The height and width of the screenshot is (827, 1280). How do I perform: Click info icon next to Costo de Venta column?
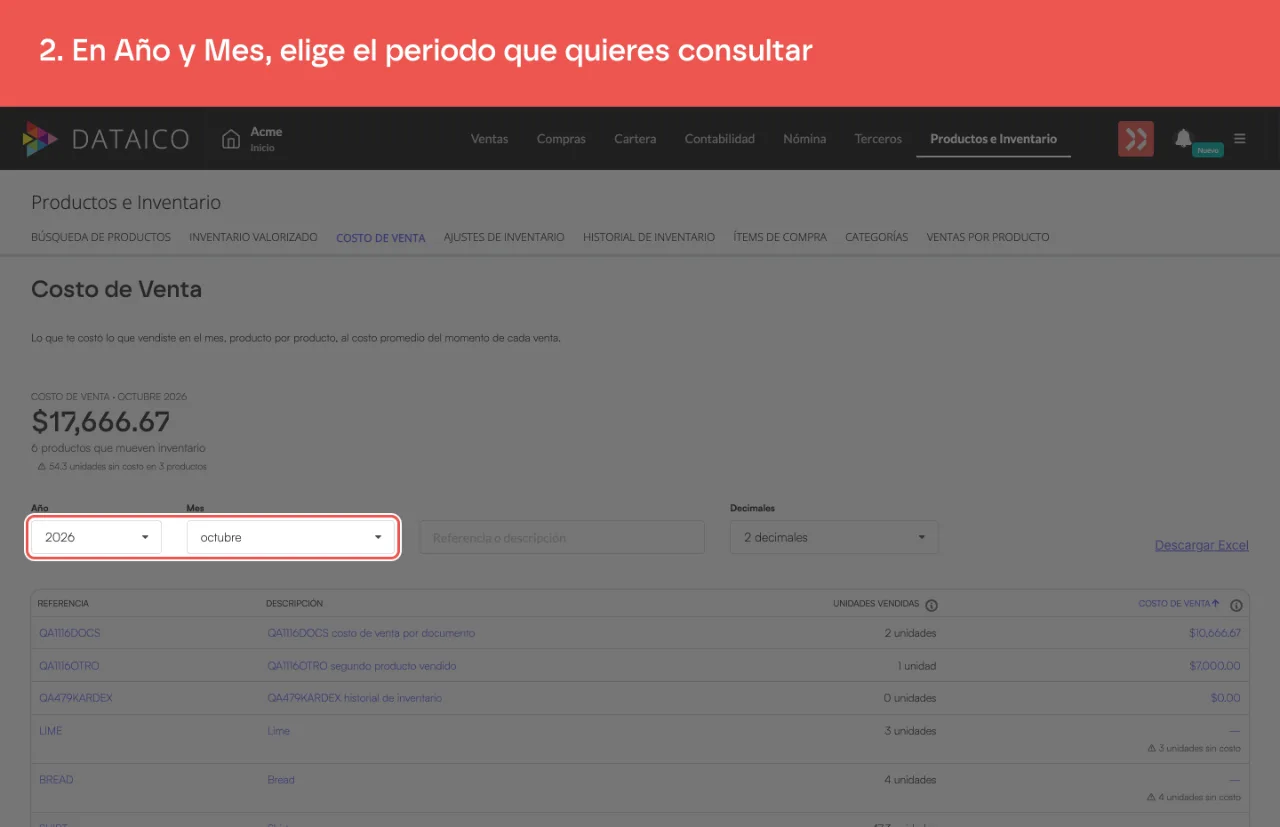click(x=1236, y=605)
